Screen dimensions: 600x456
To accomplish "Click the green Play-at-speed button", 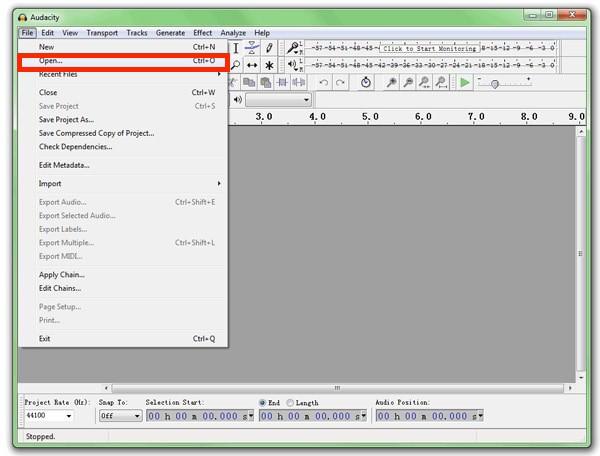I will tap(465, 82).
